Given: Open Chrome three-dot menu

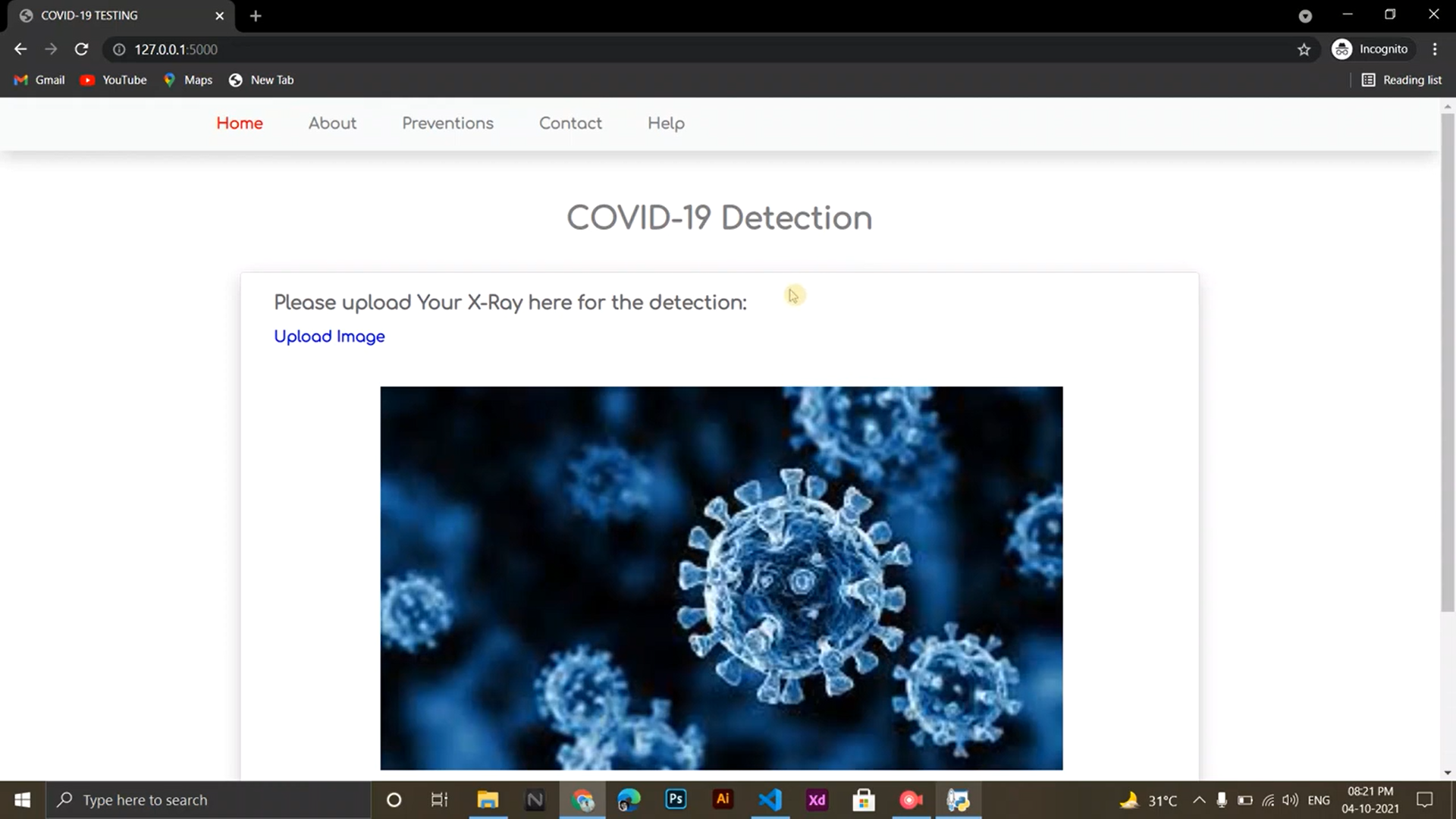Looking at the screenshot, I should (x=1435, y=49).
